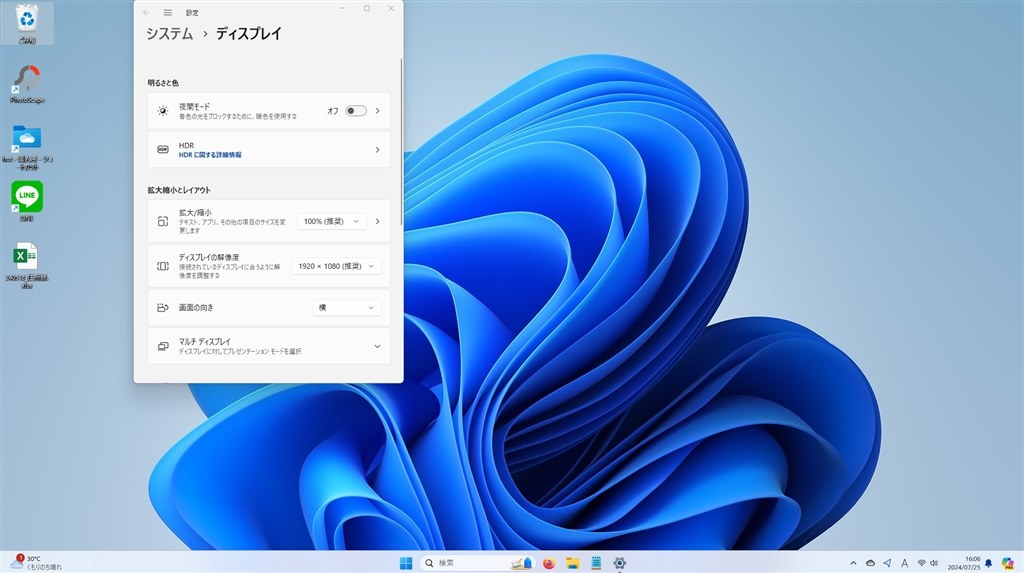Click the taskbar search box

[x=477, y=563]
